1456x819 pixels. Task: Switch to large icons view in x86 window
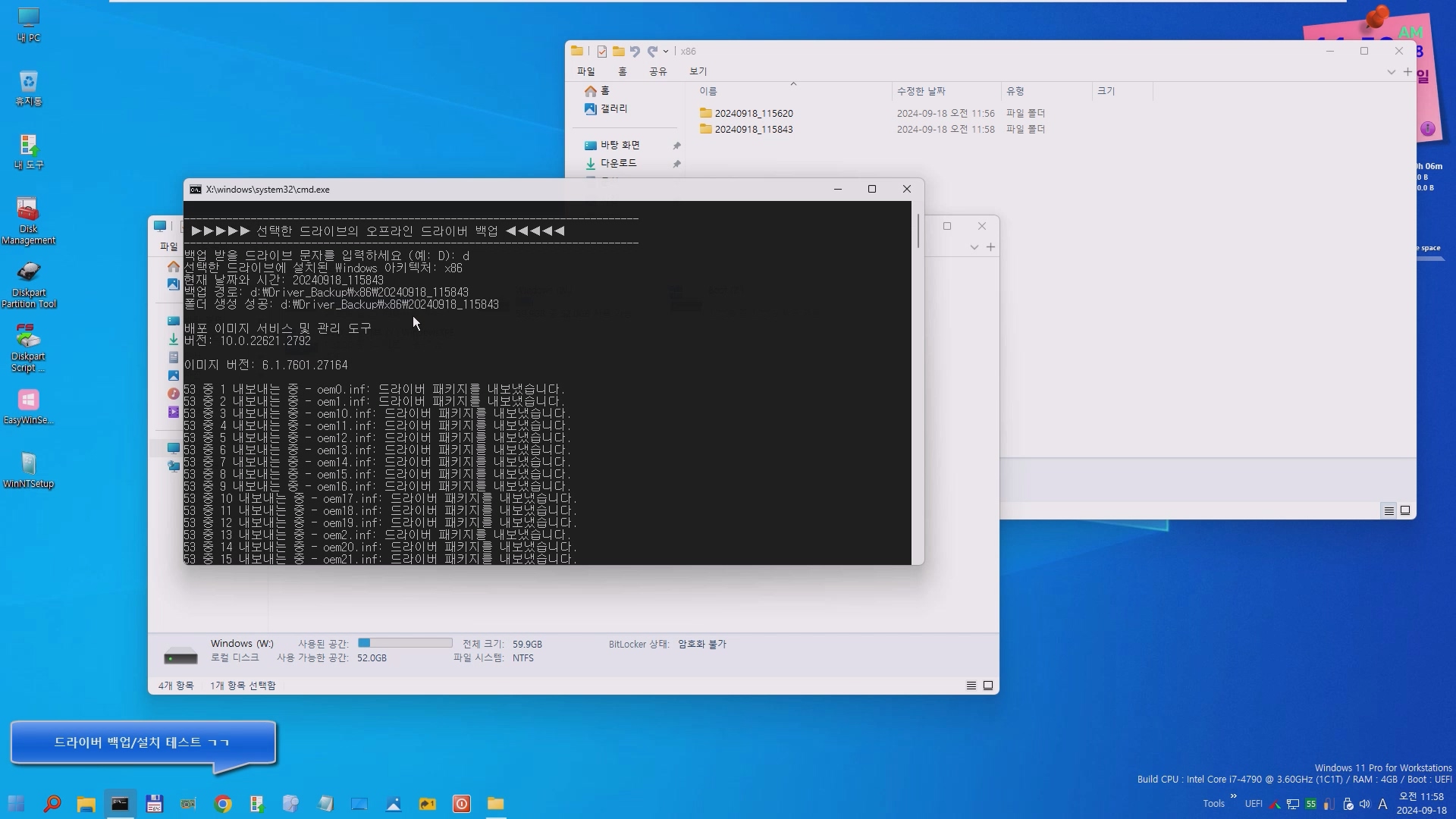click(1405, 510)
